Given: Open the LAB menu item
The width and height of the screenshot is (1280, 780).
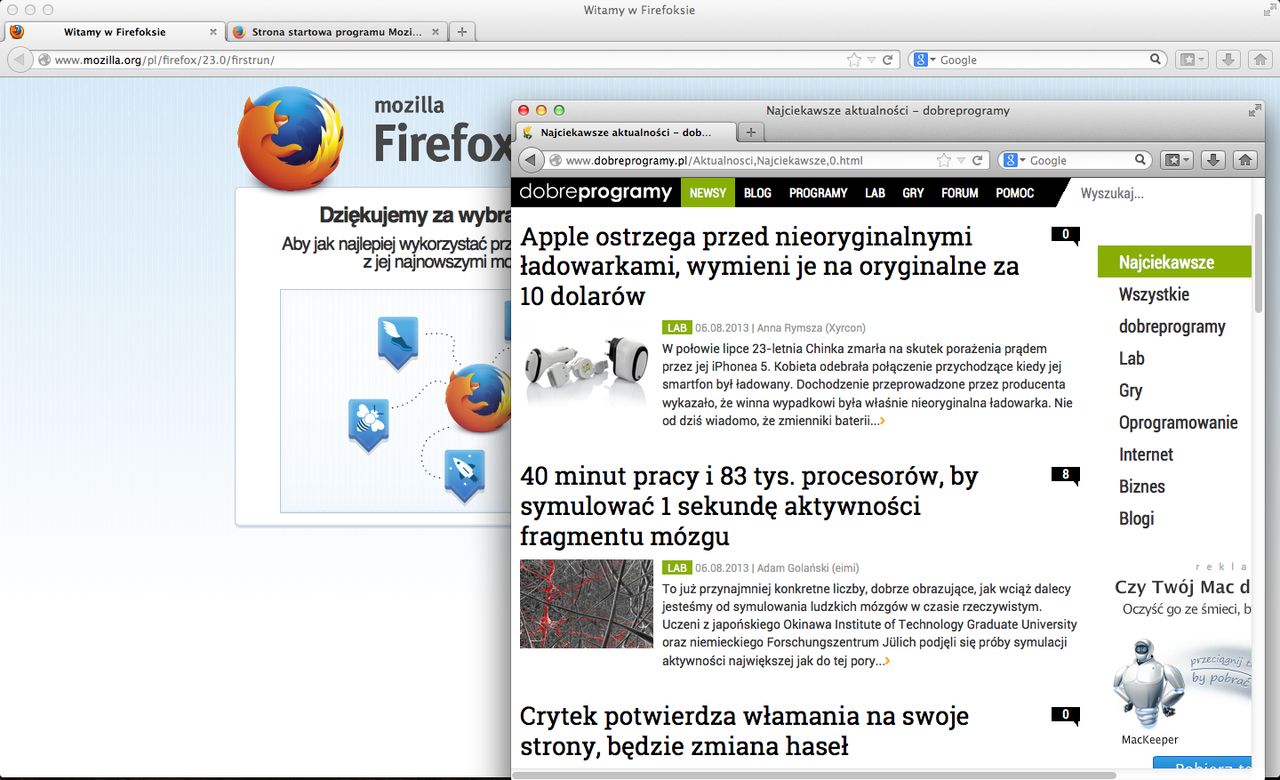Looking at the screenshot, I should [x=875, y=193].
